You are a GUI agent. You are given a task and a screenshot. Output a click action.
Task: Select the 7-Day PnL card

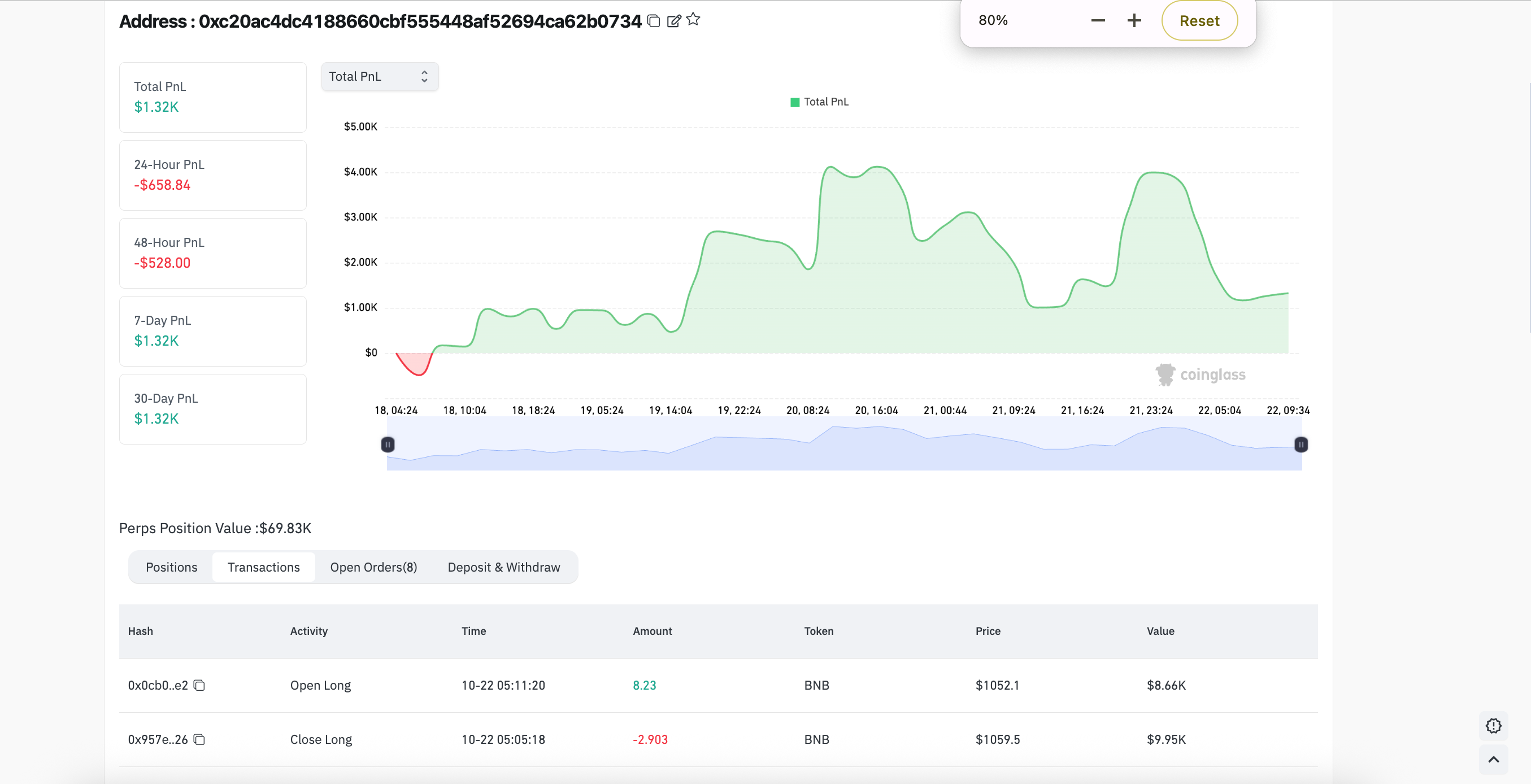[213, 331]
